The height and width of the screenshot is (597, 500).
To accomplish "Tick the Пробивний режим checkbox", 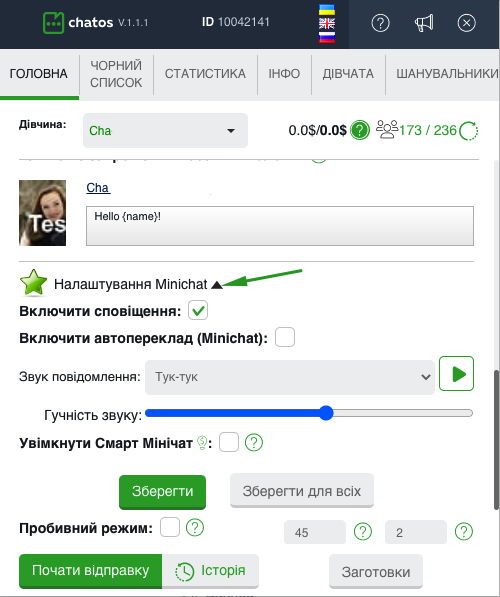I will pos(170,527).
